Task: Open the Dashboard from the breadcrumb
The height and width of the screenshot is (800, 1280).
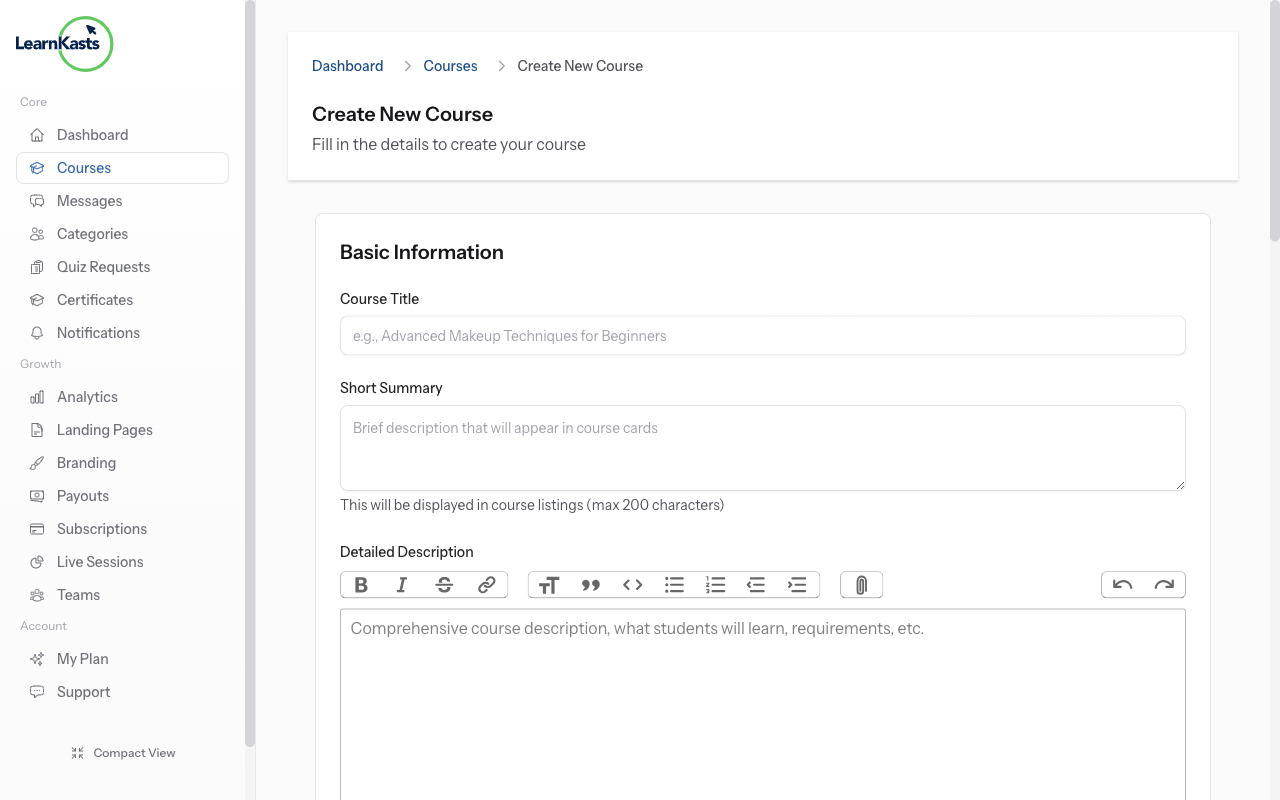Action: (x=347, y=65)
